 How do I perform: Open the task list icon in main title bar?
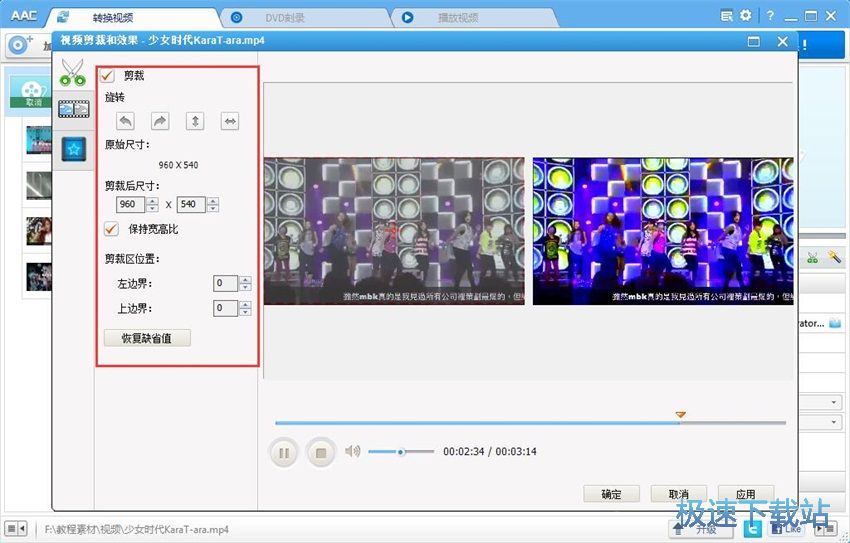[x=726, y=16]
